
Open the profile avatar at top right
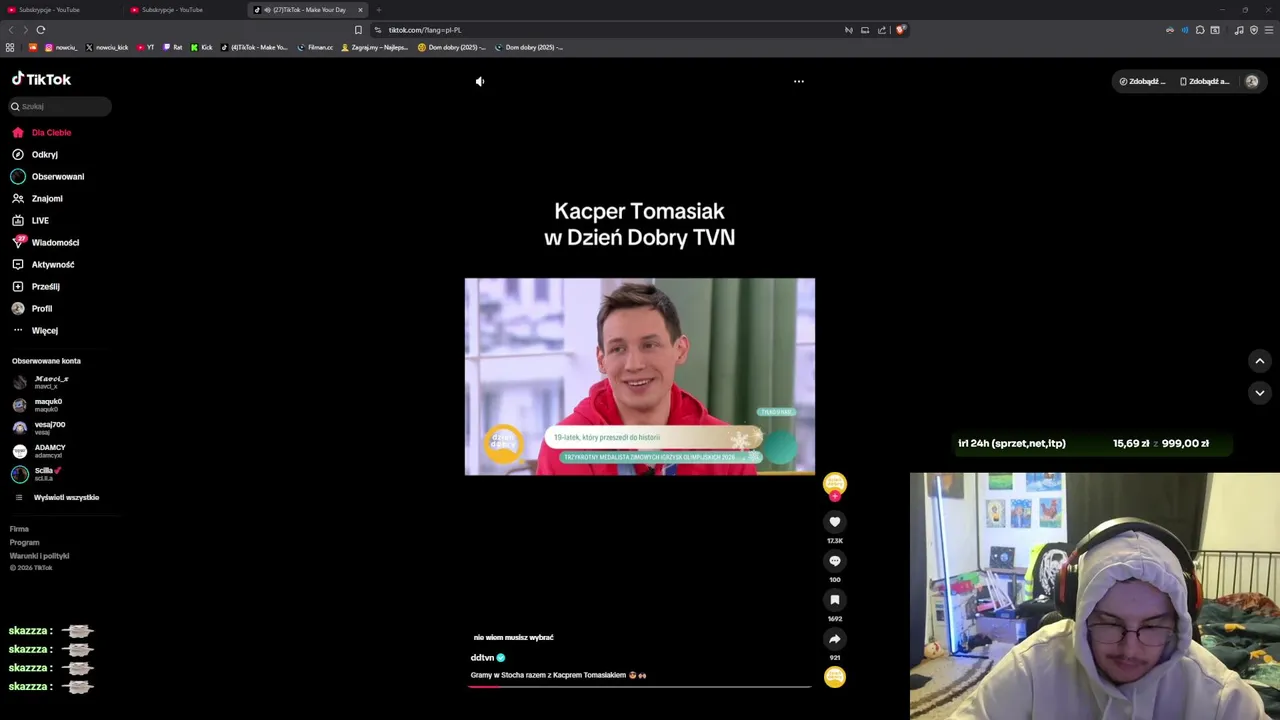click(x=1252, y=81)
